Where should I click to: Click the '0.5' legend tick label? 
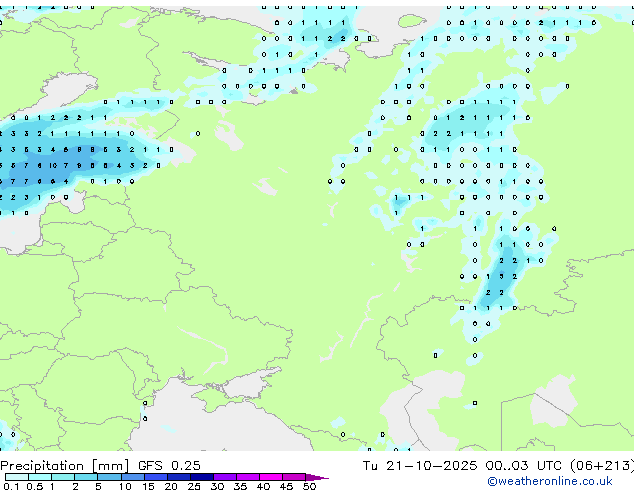click(35, 486)
